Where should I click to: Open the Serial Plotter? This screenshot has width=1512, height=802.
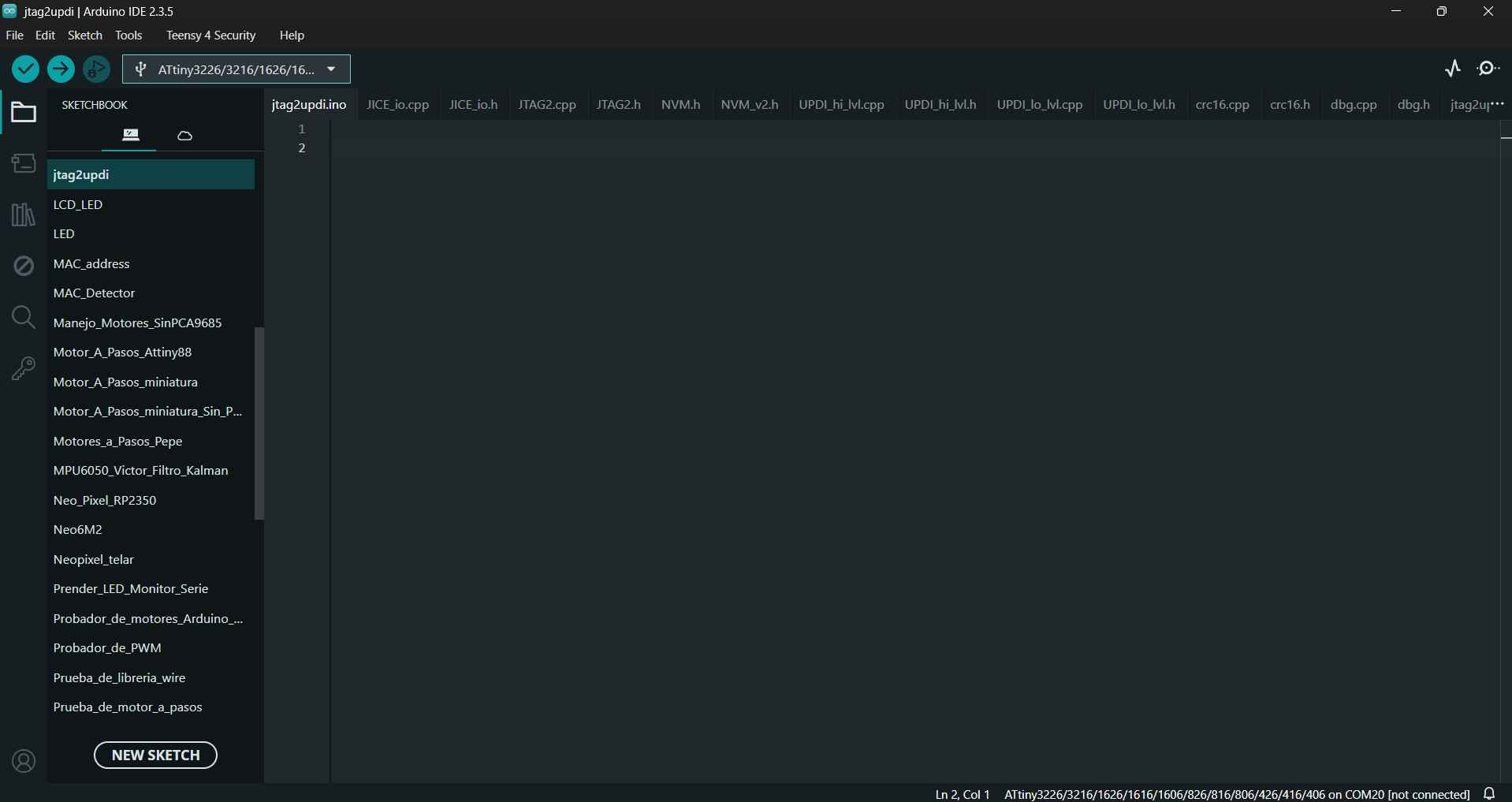1453,69
